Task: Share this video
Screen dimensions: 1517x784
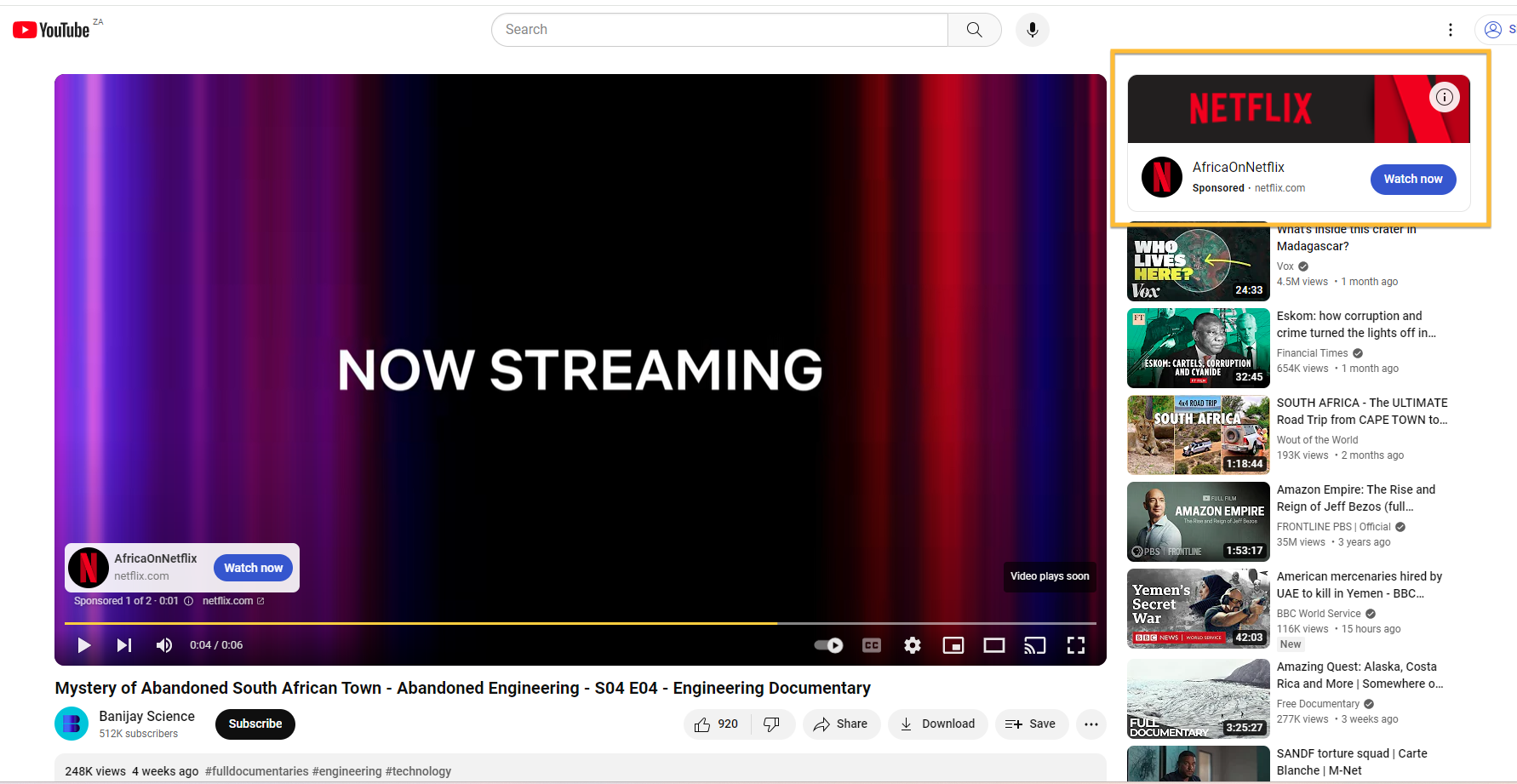Action: (x=841, y=724)
